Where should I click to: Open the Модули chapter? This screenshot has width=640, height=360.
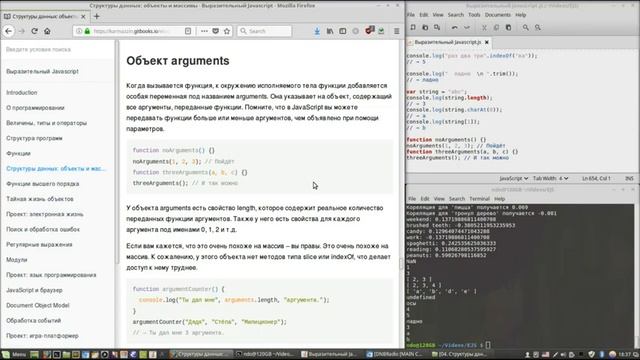[16, 260]
